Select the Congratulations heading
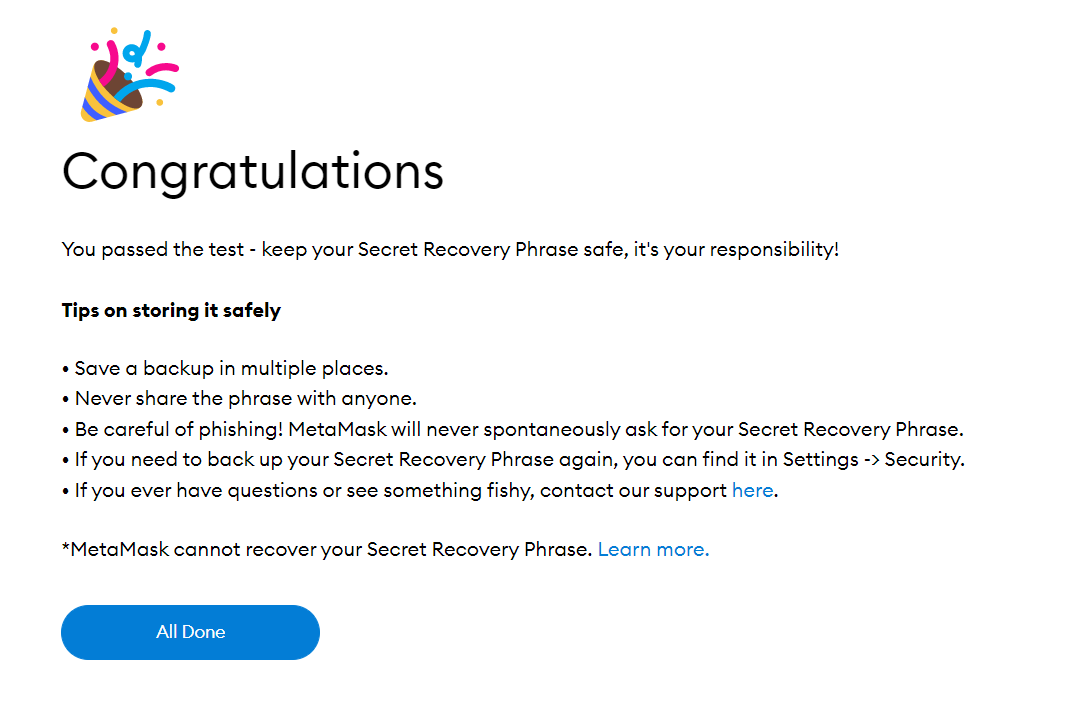 [253, 171]
